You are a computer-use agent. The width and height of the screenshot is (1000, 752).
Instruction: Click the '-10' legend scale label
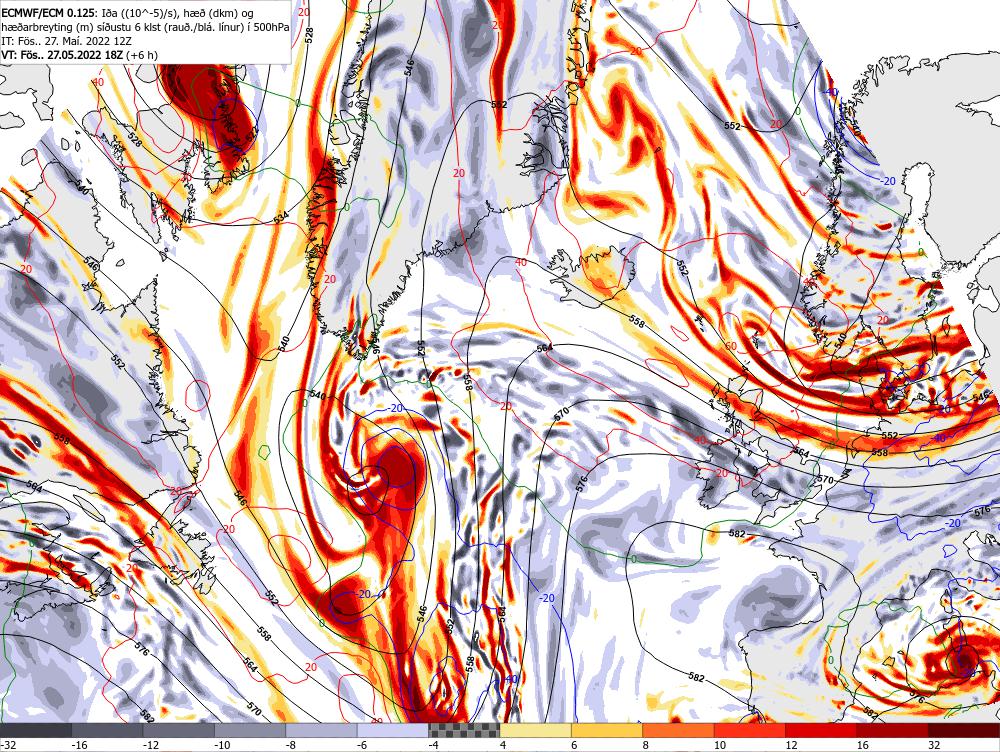(x=223, y=745)
